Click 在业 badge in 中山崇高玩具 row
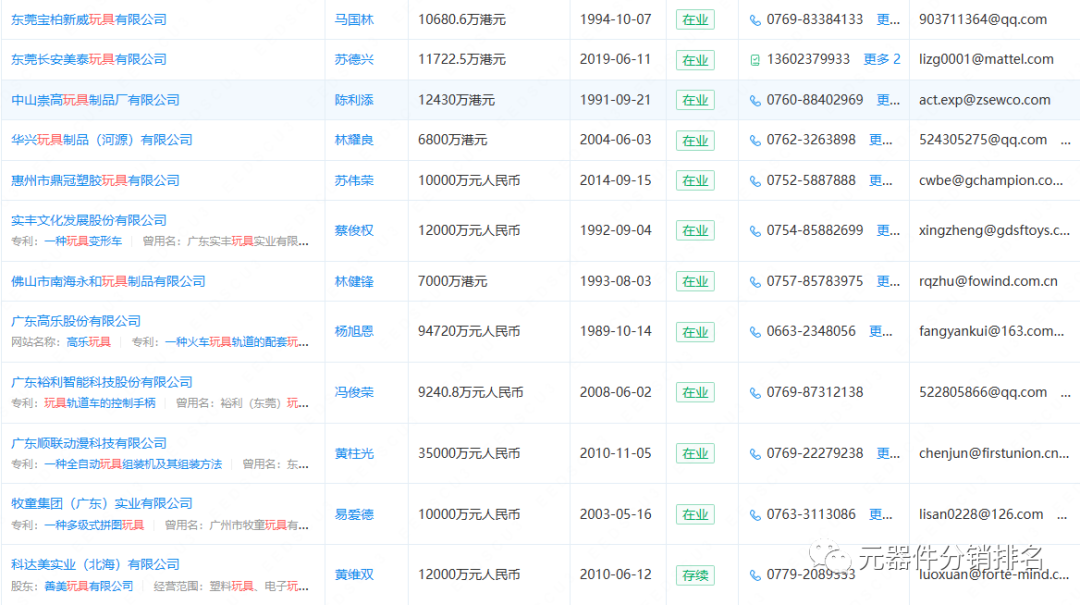1080x605 pixels. (x=695, y=100)
